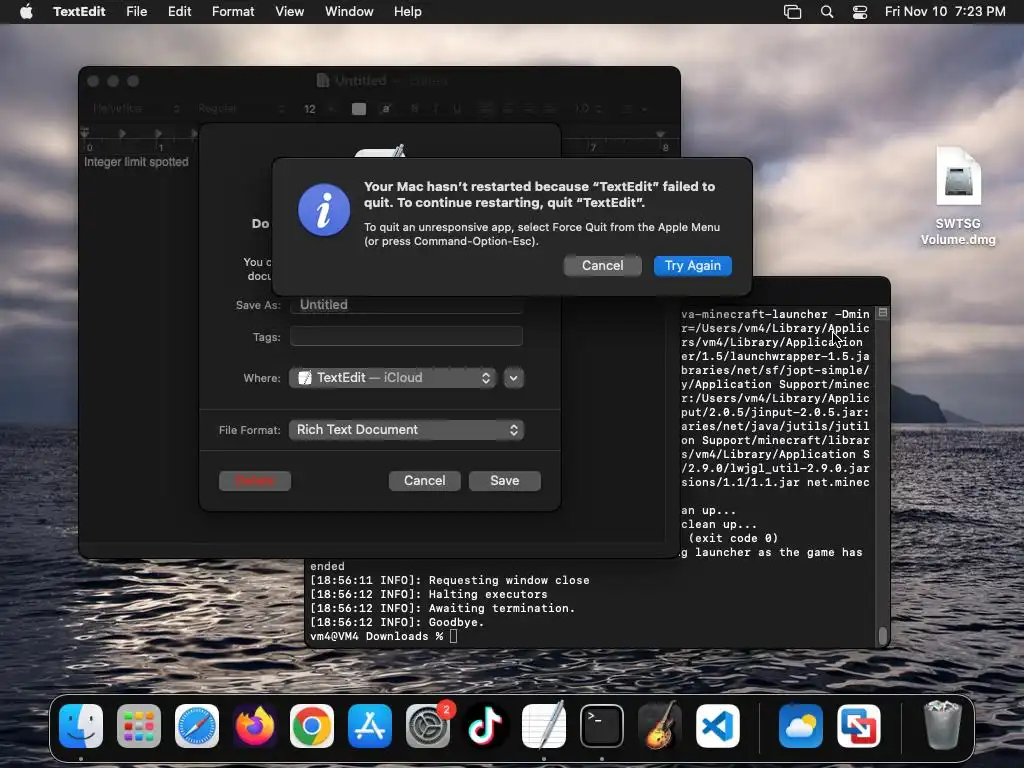Click the 'Goodbye.' log line in Terminal
Viewport: 1024px width, 768px height.
(399, 622)
